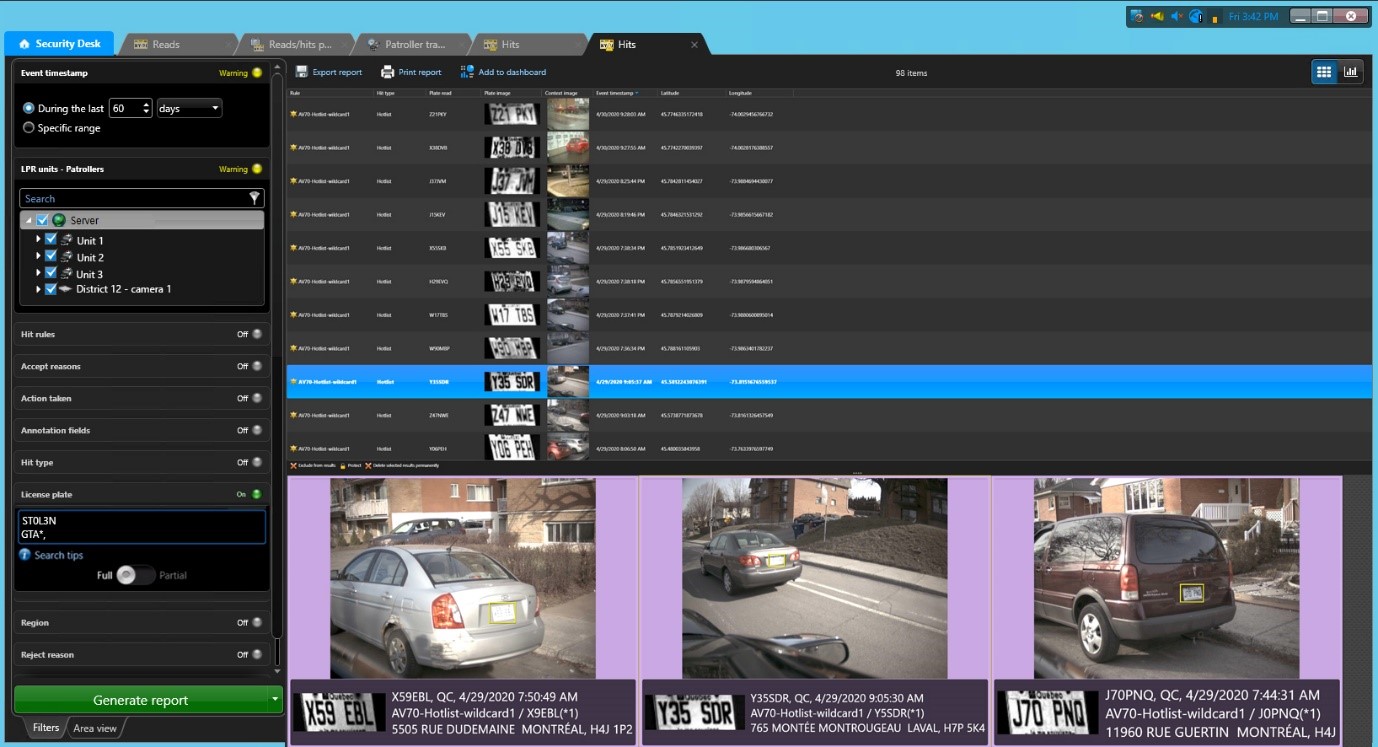Select the Y35 SDR vehicle context image tile
Screen dimensions: 1378x747
pyautogui.click(x=814, y=578)
